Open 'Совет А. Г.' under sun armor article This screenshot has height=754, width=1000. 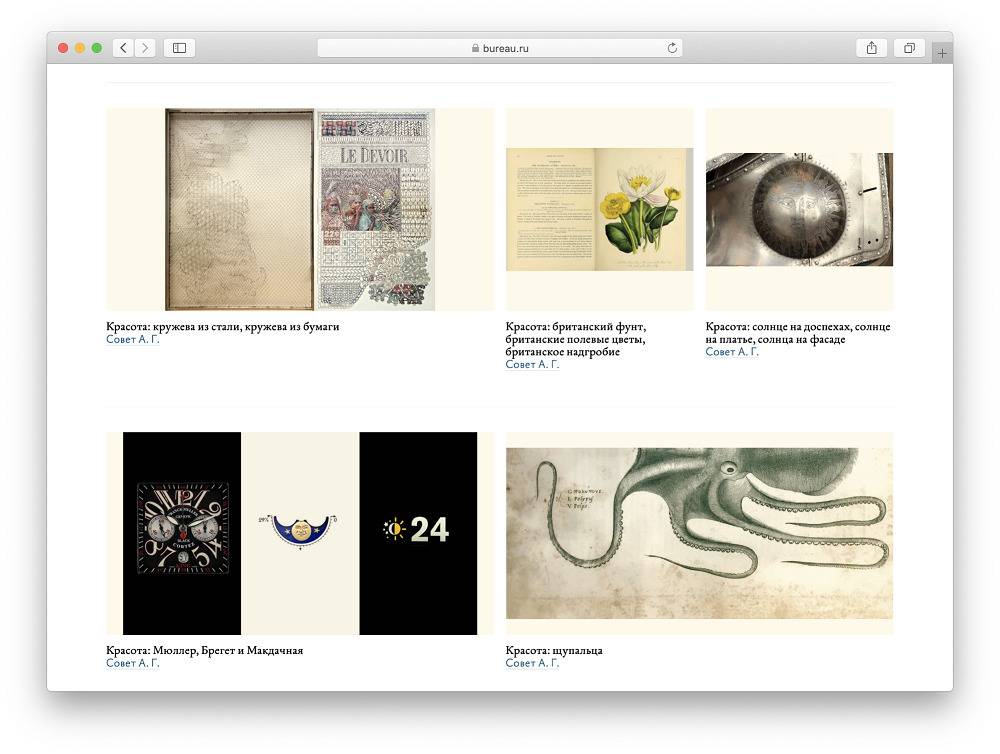(x=732, y=351)
